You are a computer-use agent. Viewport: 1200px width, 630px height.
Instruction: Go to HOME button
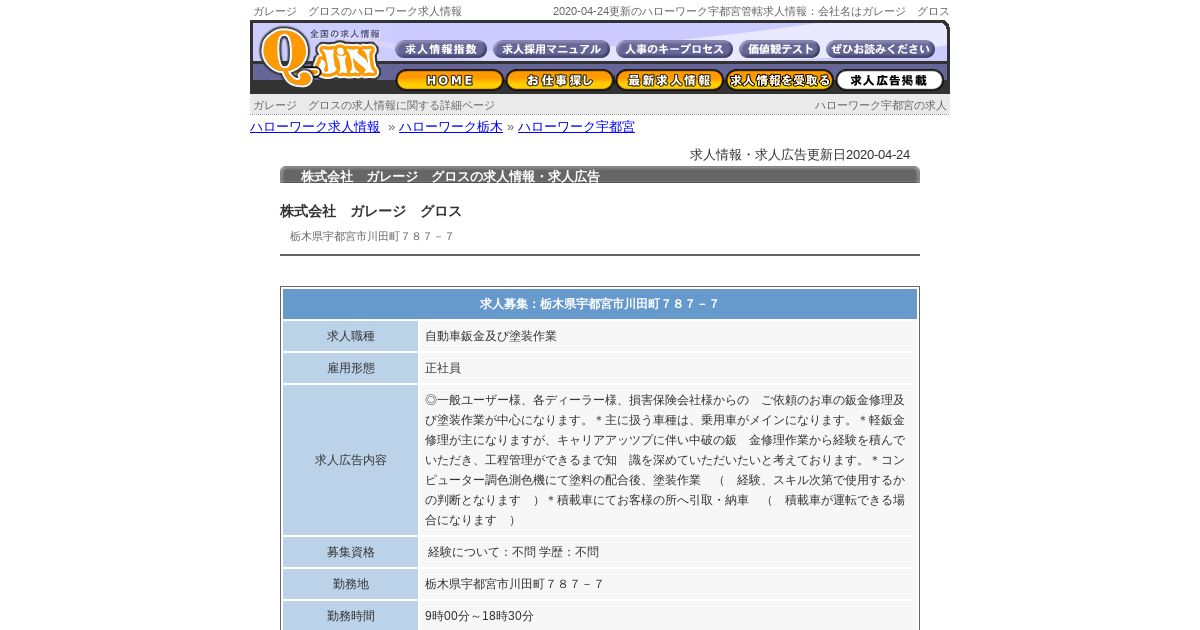click(450, 80)
